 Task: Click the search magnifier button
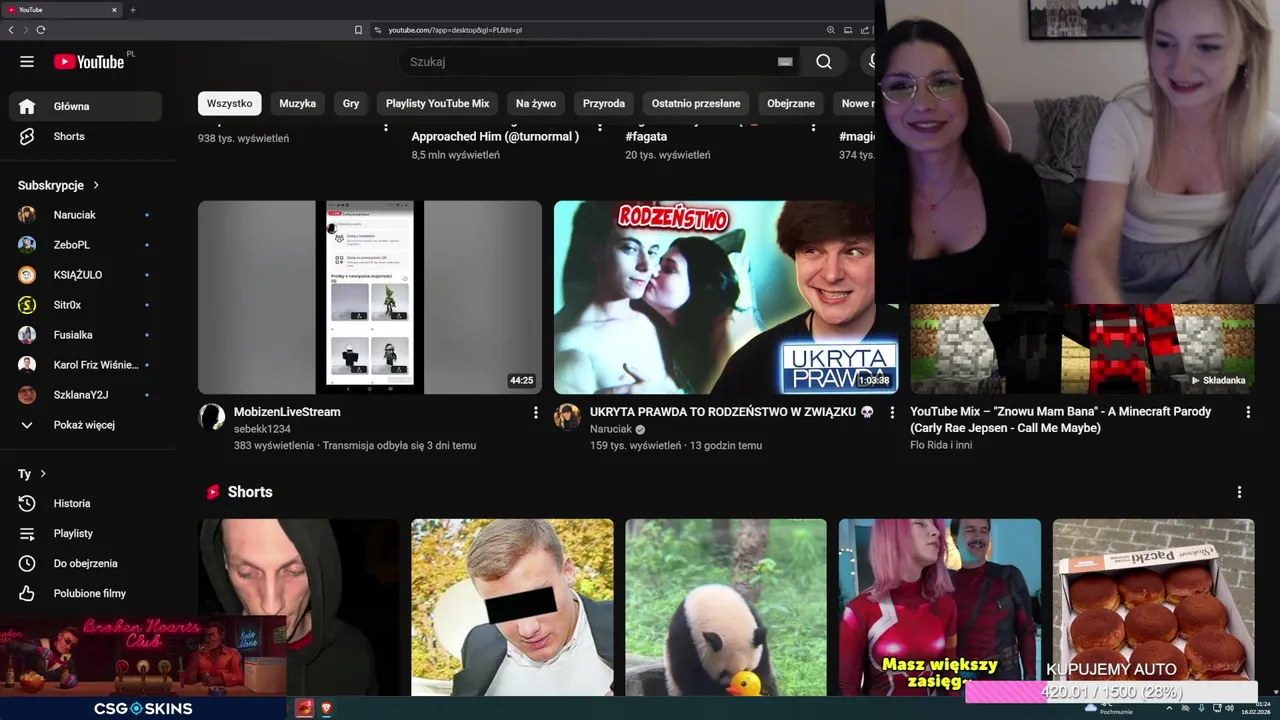point(823,62)
